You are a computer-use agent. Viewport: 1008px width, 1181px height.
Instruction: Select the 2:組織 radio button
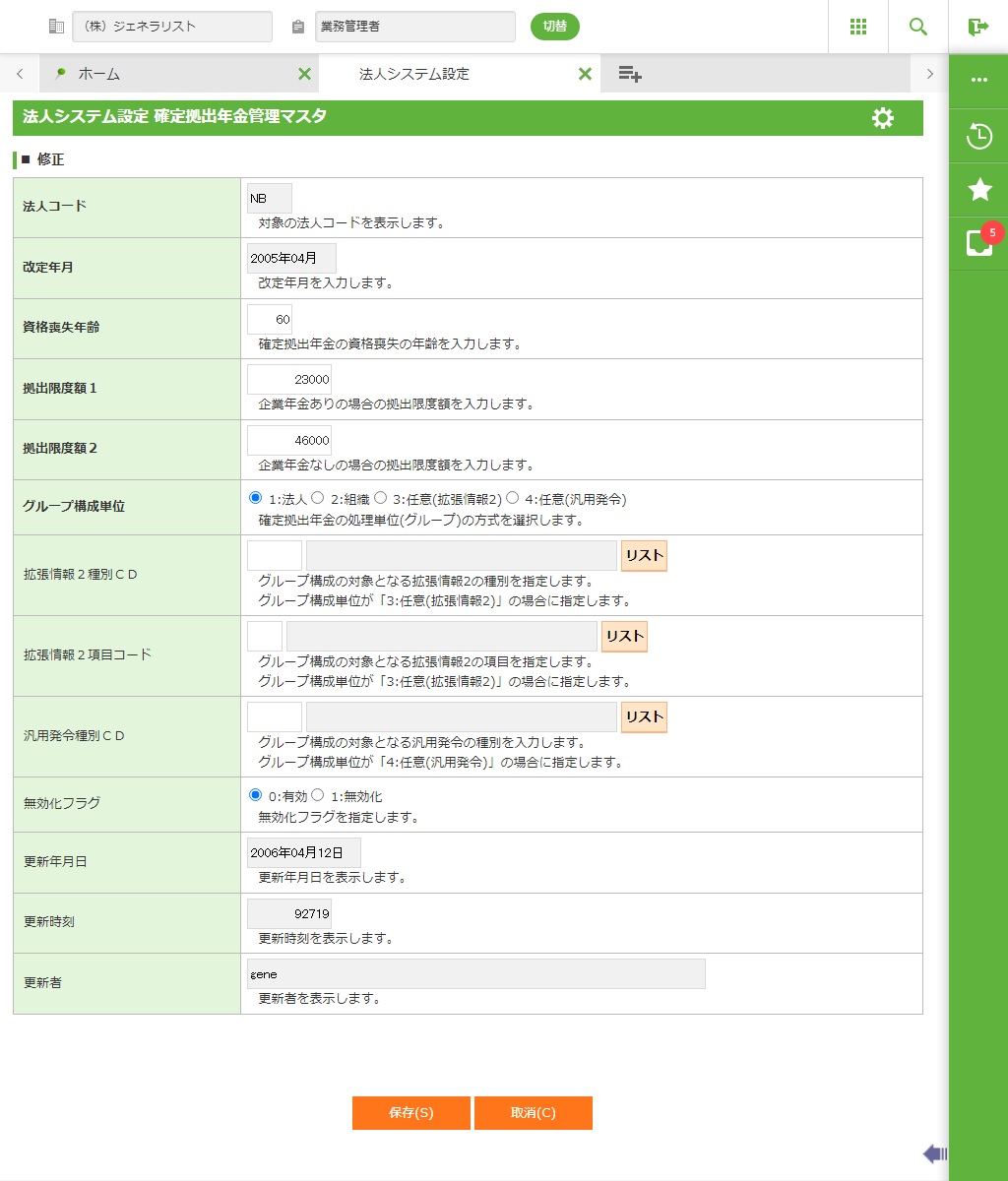pyautogui.click(x=318, y=498)
